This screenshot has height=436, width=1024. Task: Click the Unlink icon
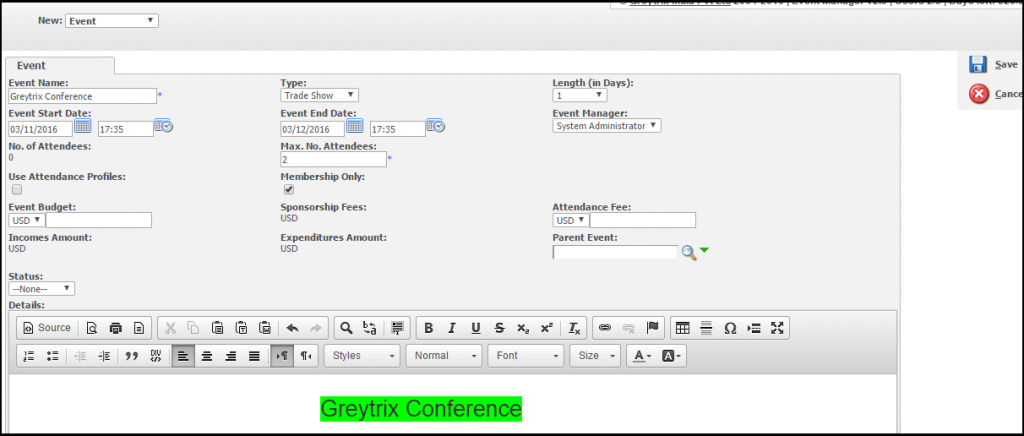(628, 328)
